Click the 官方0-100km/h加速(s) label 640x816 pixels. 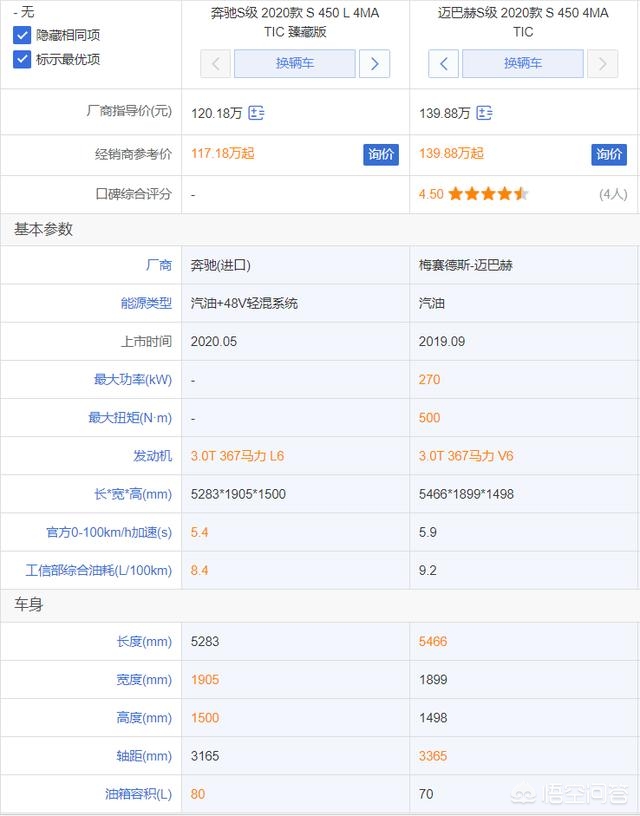coord(109,532)
